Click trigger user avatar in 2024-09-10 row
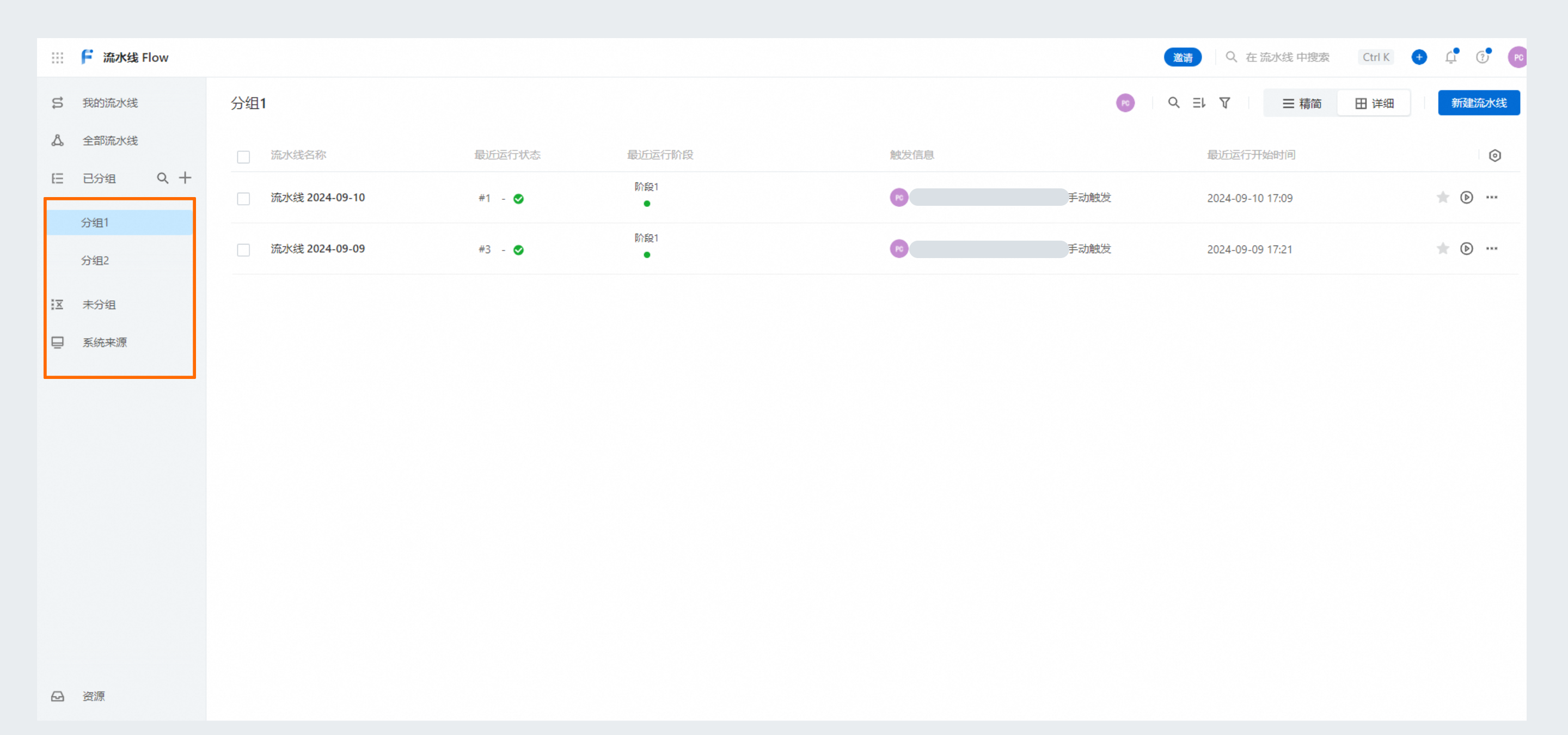Viewport: 1568px width, 735px height. click(899, 197)
